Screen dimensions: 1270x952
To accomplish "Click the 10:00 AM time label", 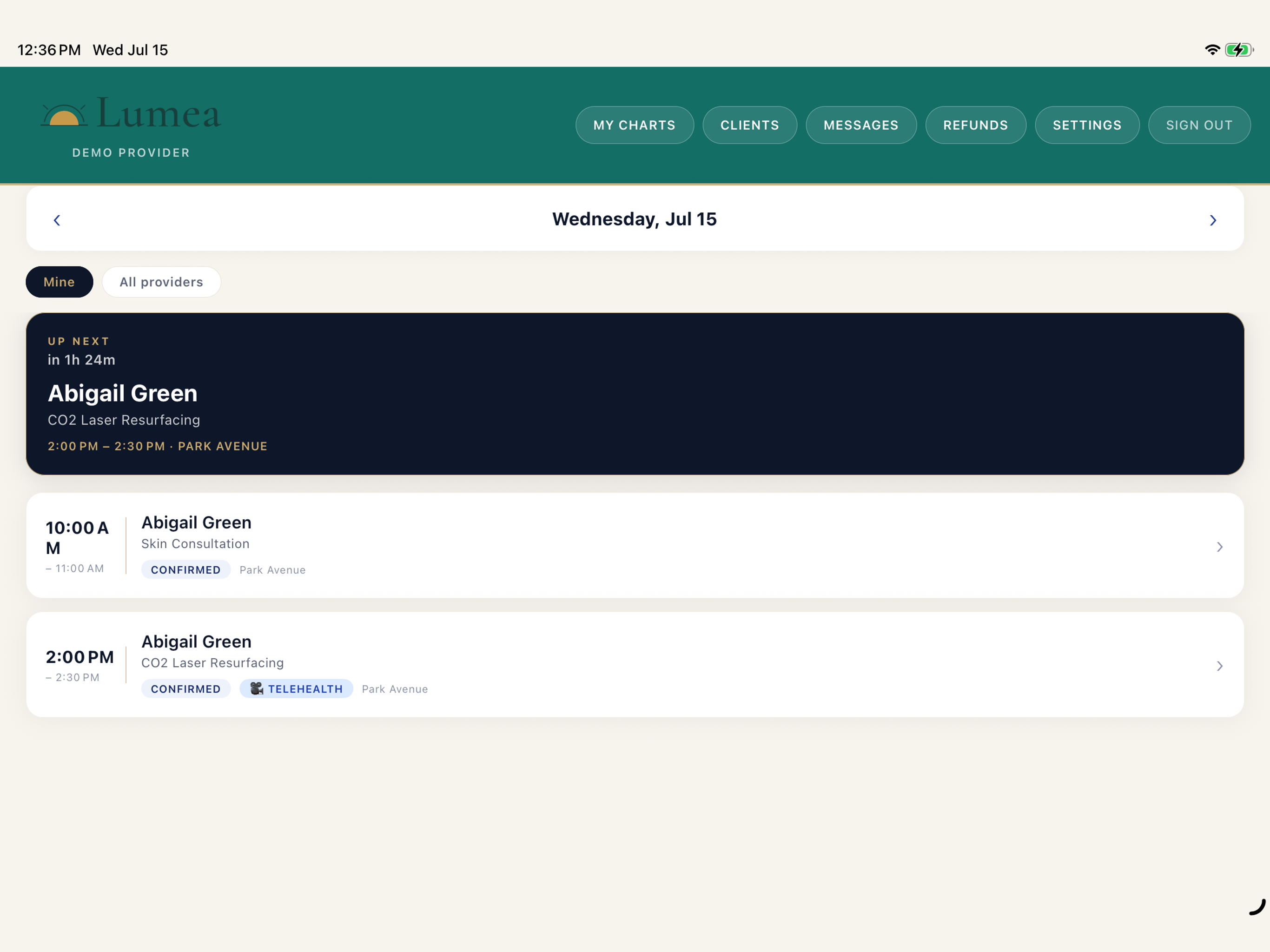I will pos(77,538).
